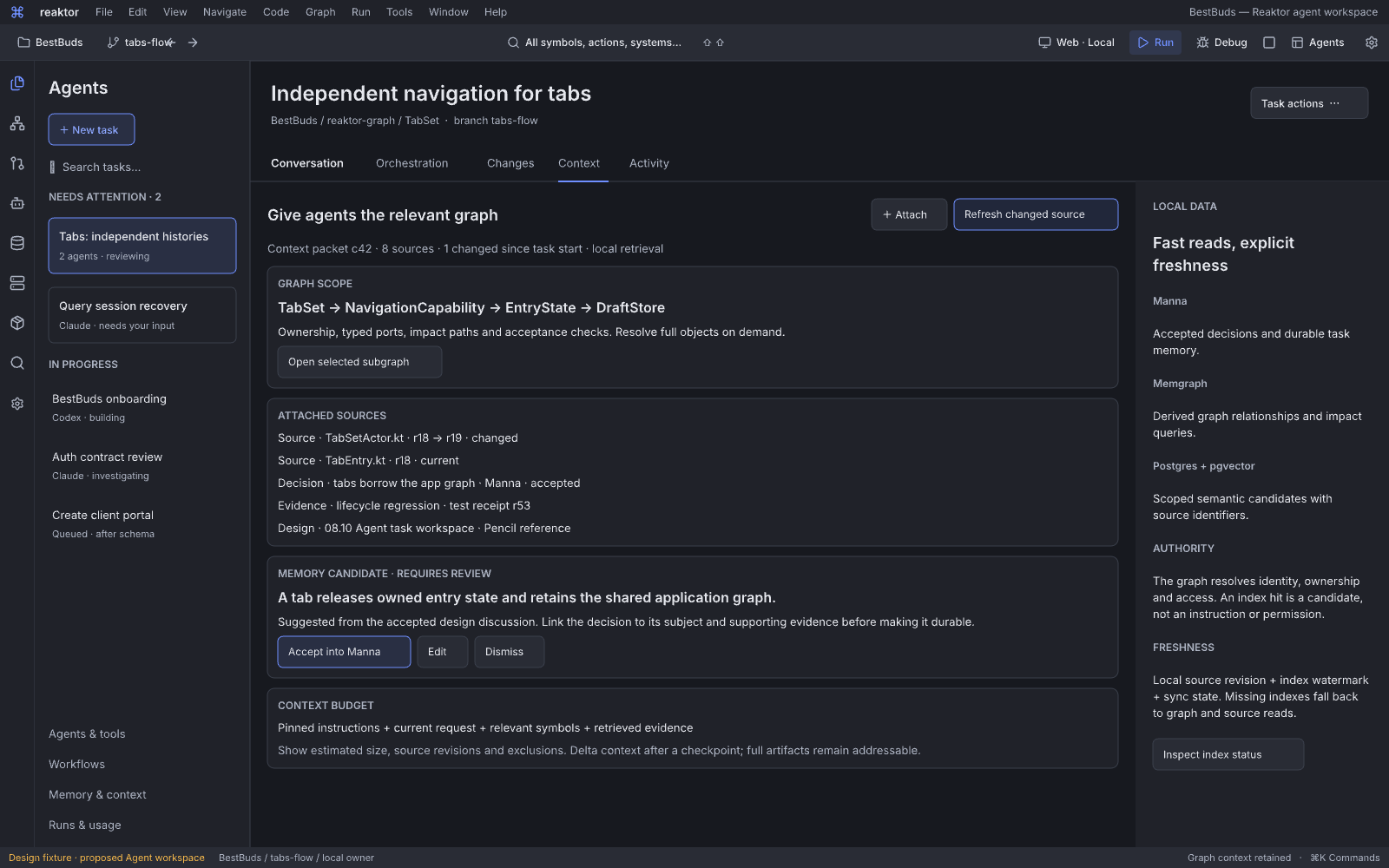The width and height of the screenshot is (1389, 868).
Task: Click the Search tasks input field
Action: coord(142,167)
